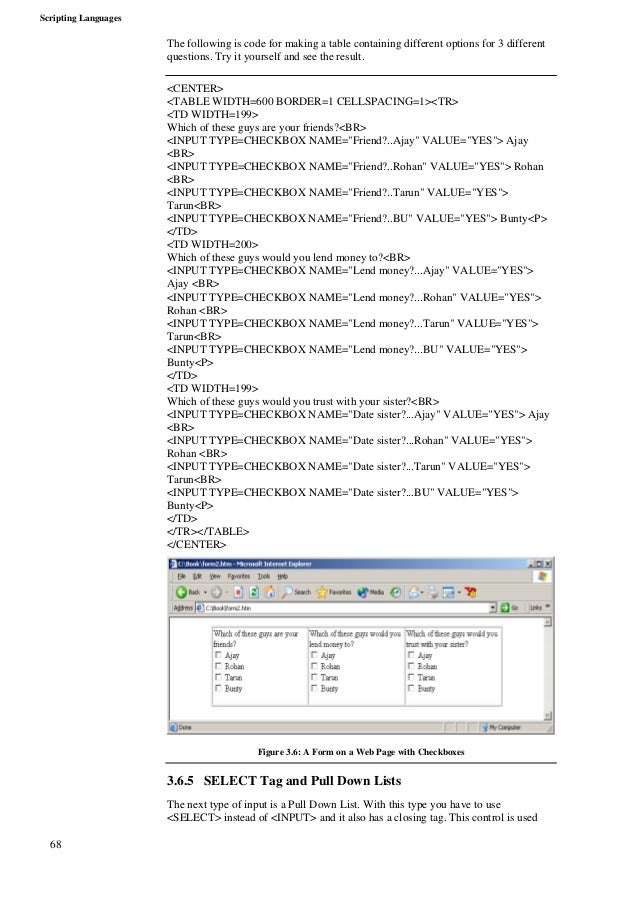
Task: Check Bunty under 'lend money to?'
Action: (314, 688)
